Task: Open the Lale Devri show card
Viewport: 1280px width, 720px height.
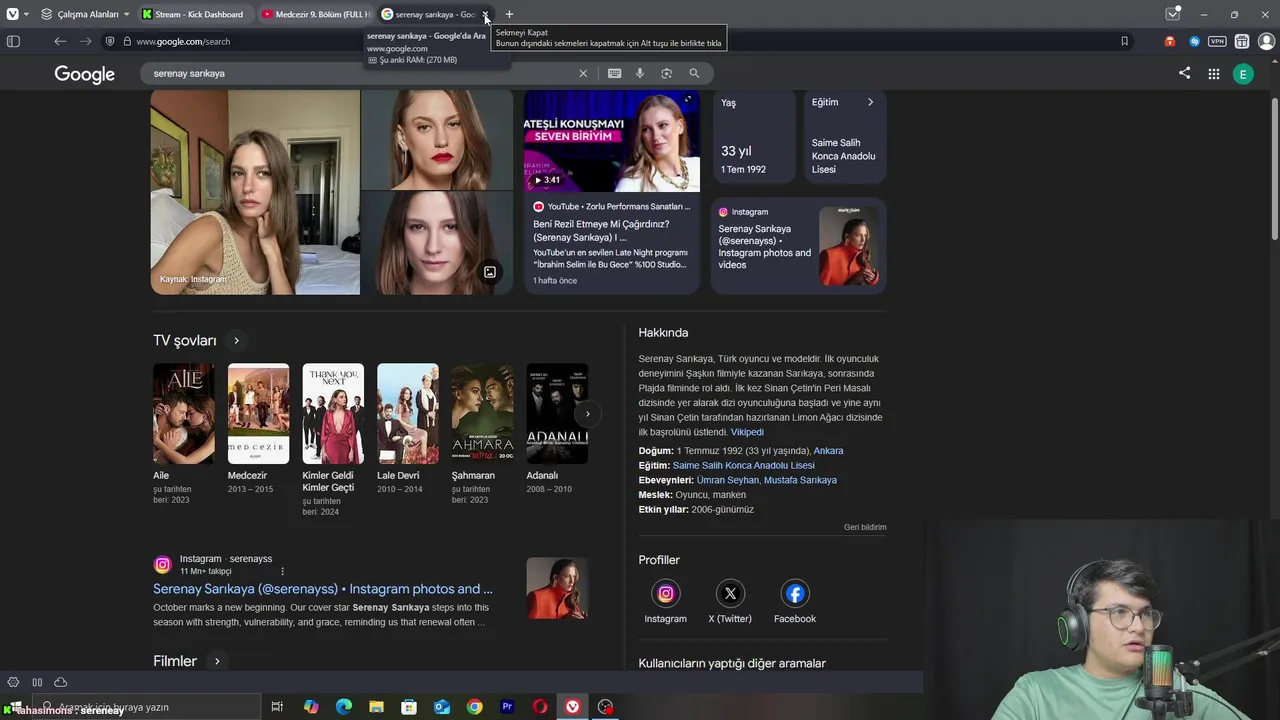Action: (407, 428)
